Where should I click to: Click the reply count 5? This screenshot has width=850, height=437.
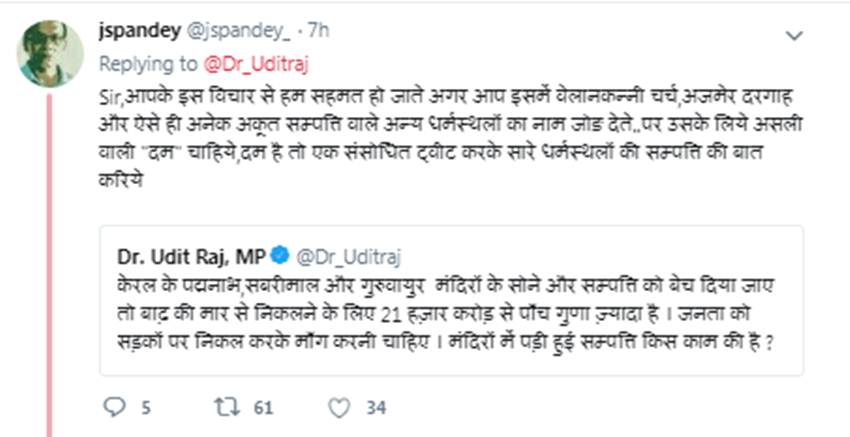[146, 407]
